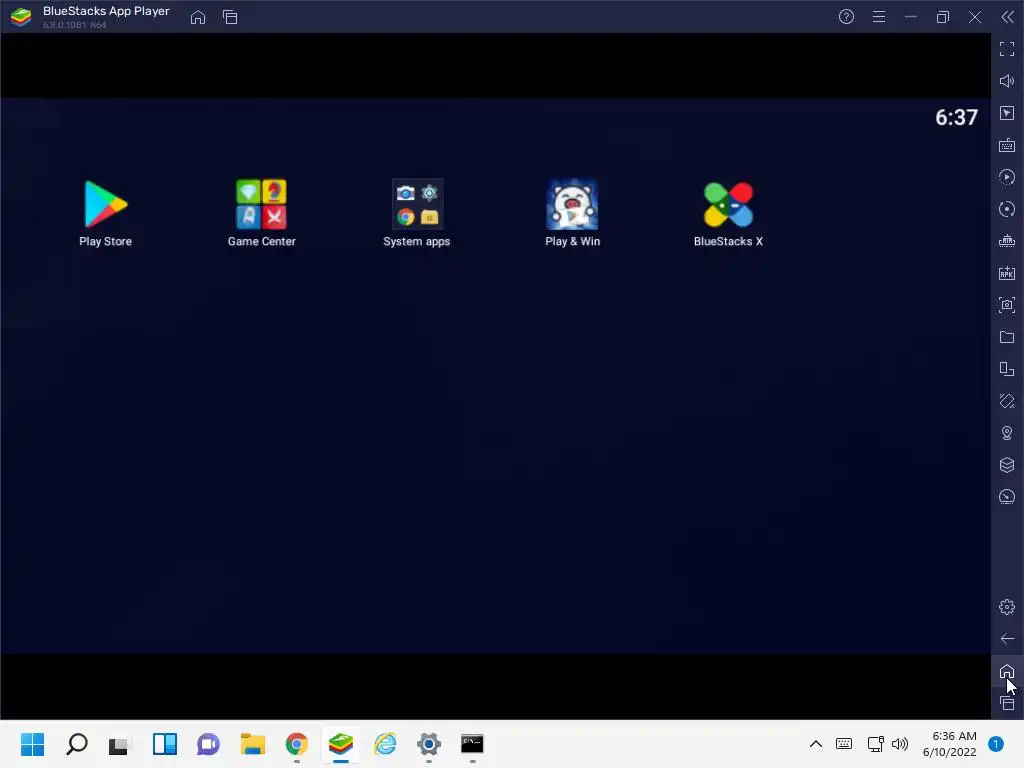Click the home icon in title bar
The height and width of the screenshot is (768, 1024).
pyautogui.click(x=198, y=17)
